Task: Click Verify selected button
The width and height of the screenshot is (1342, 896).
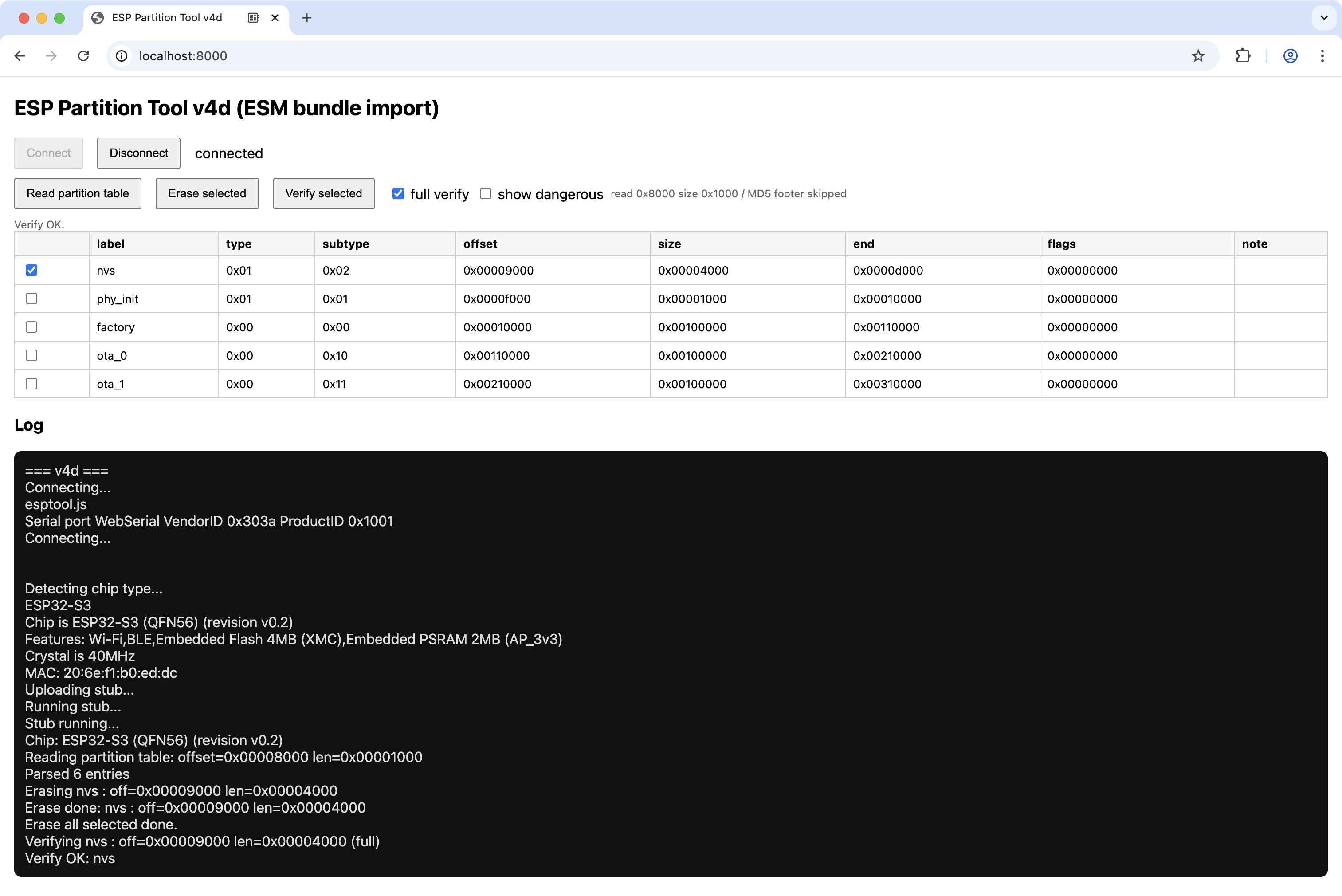Action: pyautogui.click(x=323, y=193)
